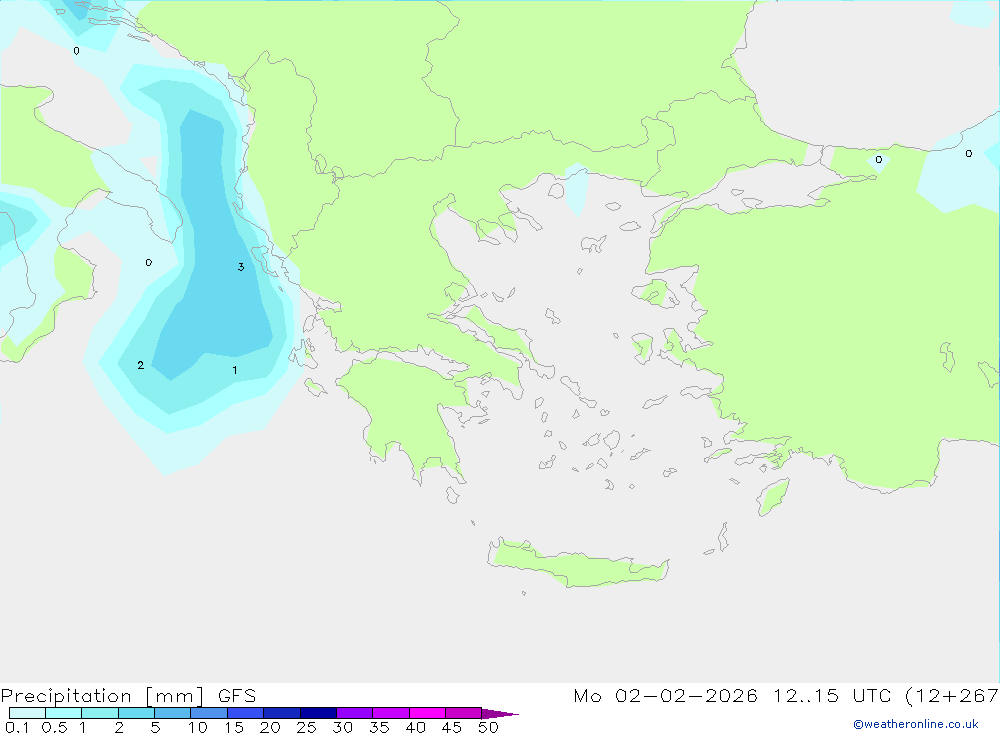1000x733 pixels.
Task: Click the legend tick label '25'
Action: [306, 727]
